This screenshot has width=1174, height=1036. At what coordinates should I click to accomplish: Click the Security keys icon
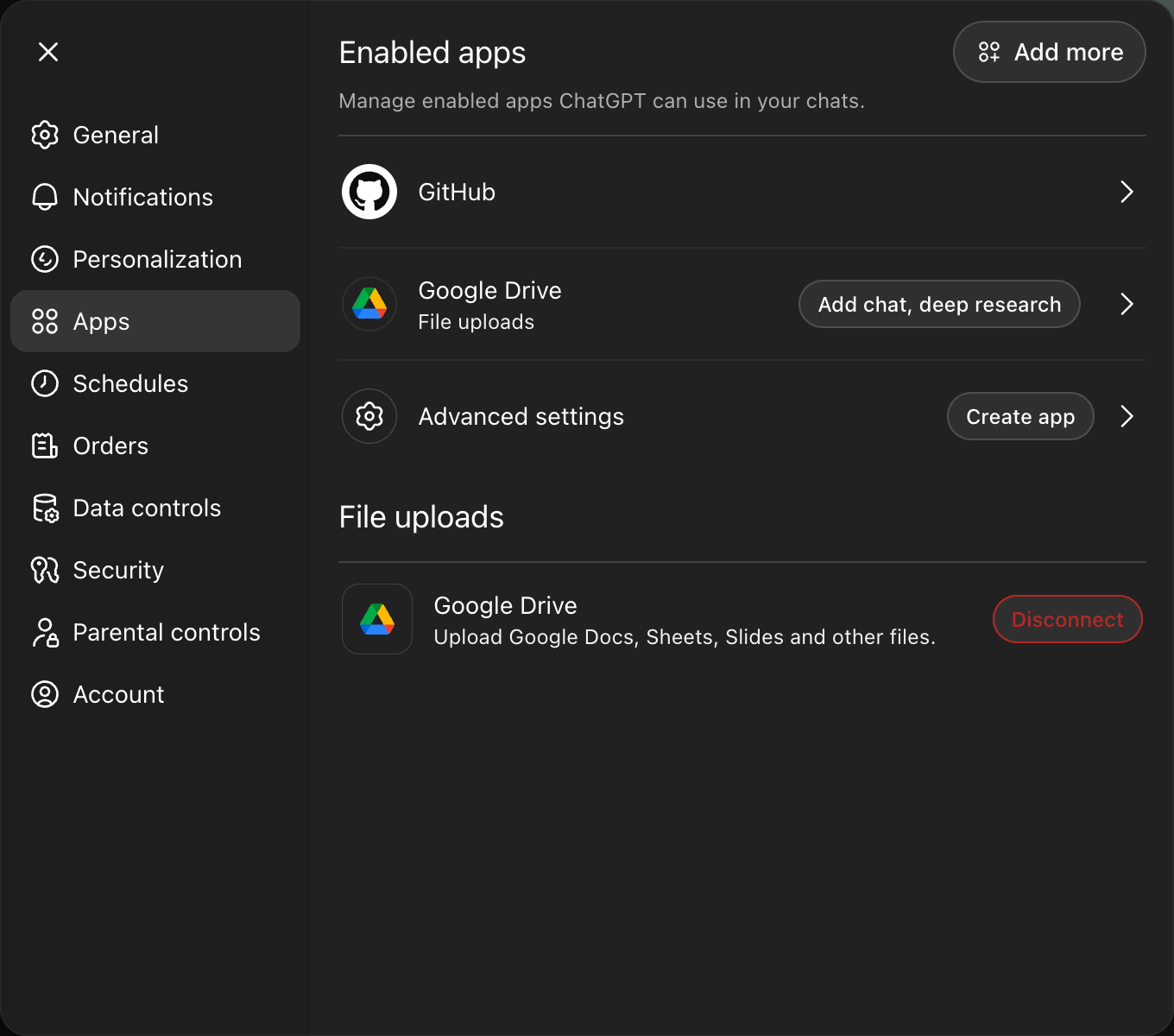click(44, 570)
